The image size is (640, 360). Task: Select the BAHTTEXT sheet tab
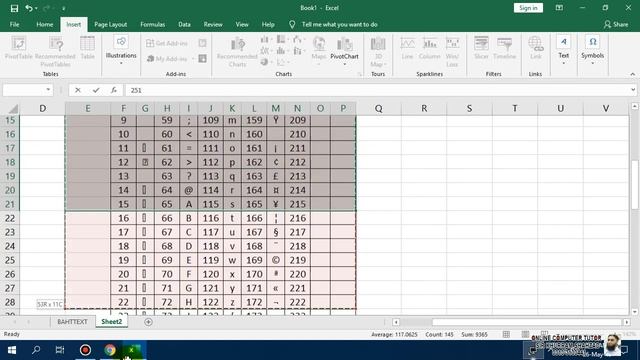72,322
